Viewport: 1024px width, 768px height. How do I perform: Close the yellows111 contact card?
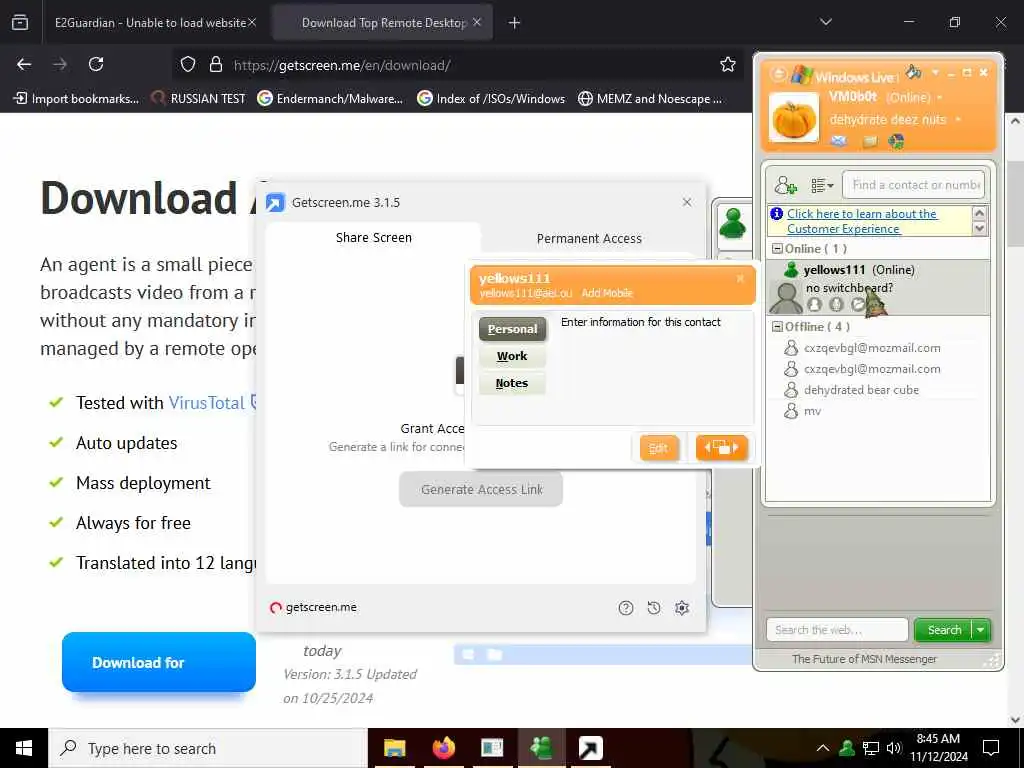coord(740,278)
